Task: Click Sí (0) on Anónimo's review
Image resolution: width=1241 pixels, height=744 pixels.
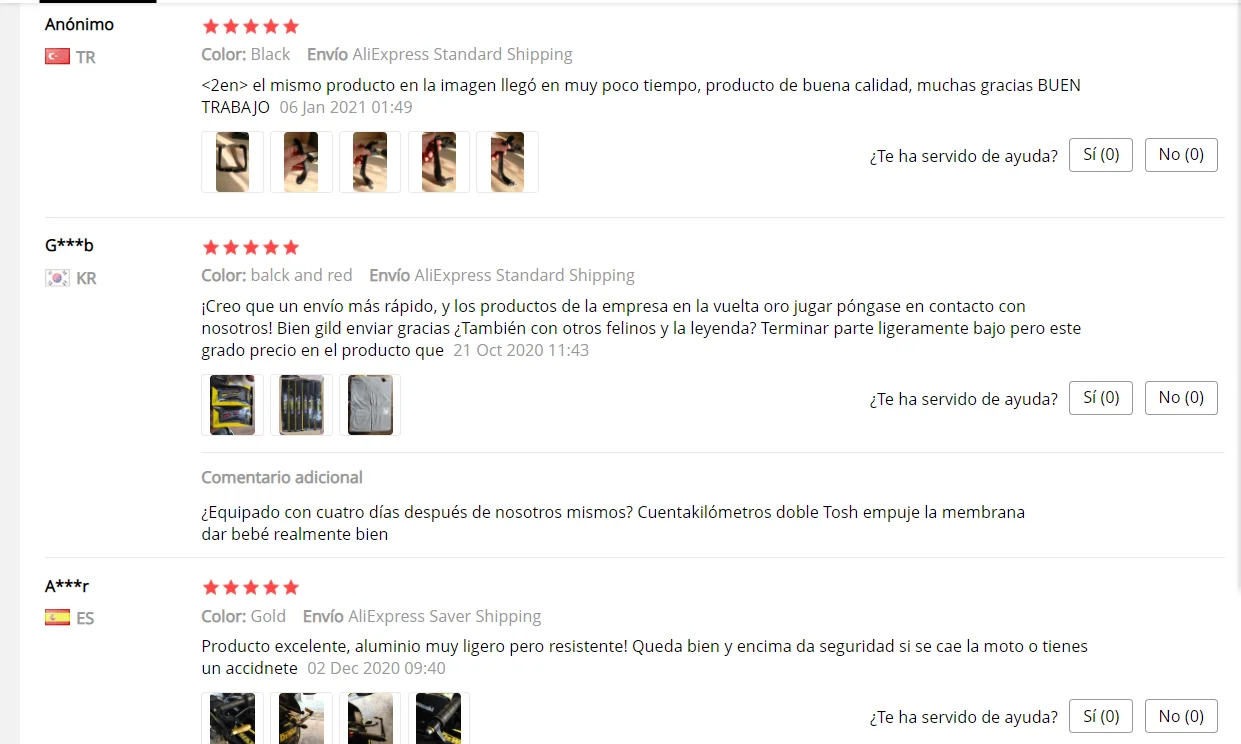Action: 1101,155
